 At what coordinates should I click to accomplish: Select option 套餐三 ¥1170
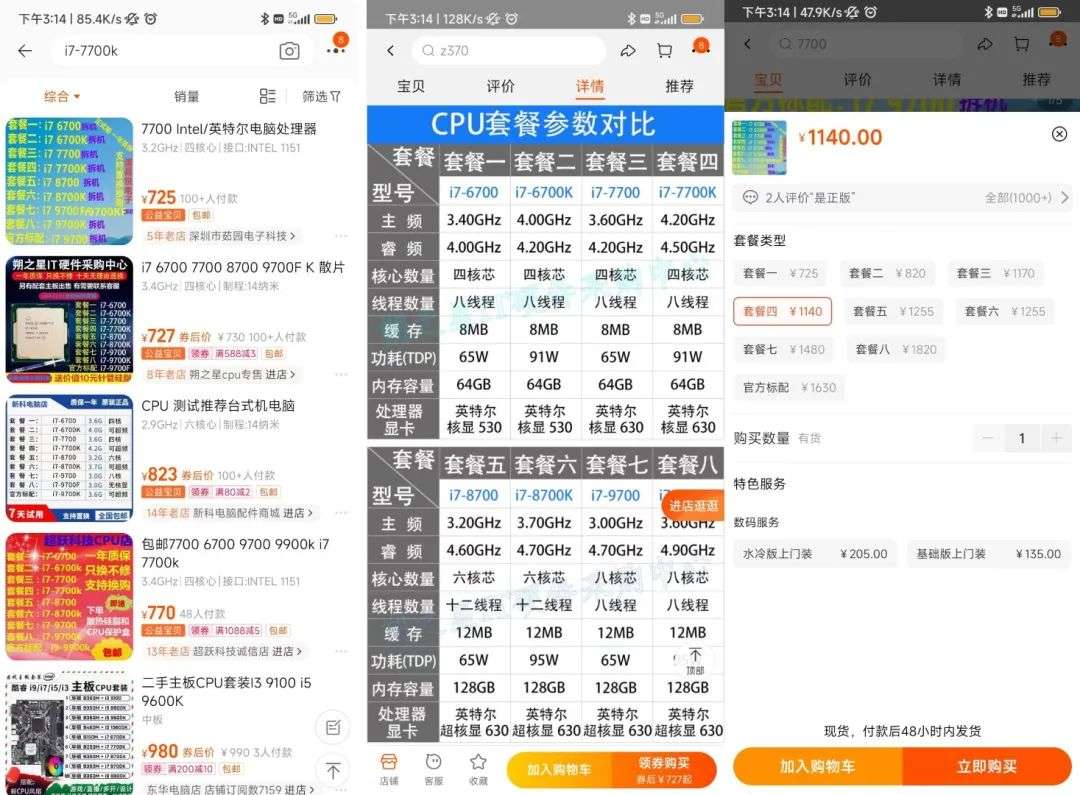click(995, 273)
